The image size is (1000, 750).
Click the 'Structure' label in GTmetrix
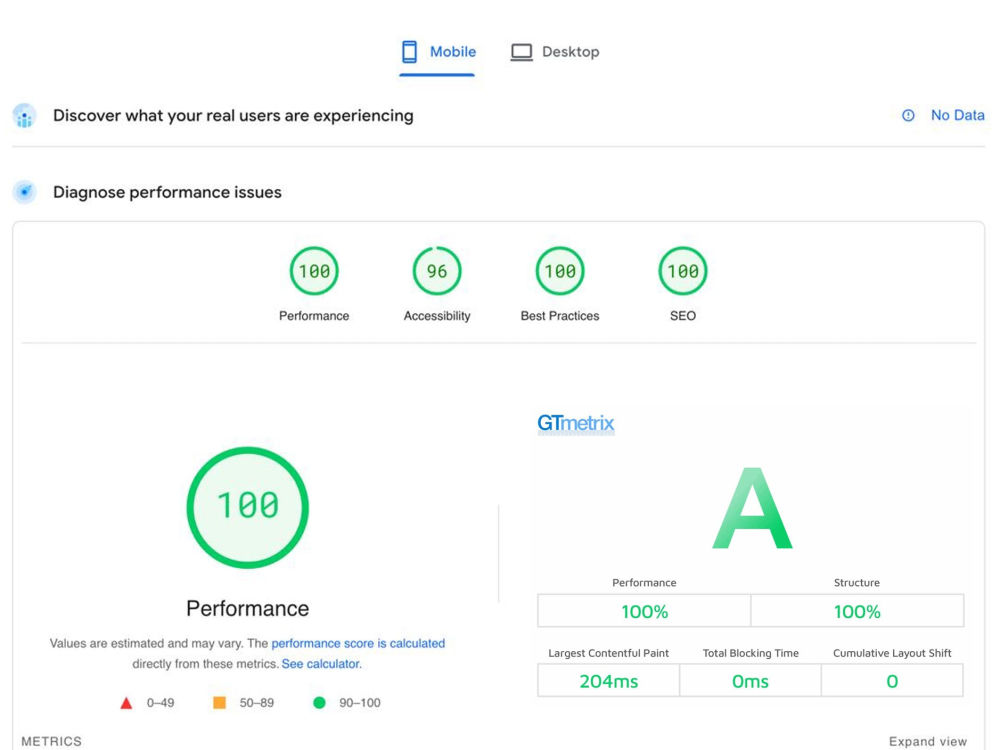(857, 583)
